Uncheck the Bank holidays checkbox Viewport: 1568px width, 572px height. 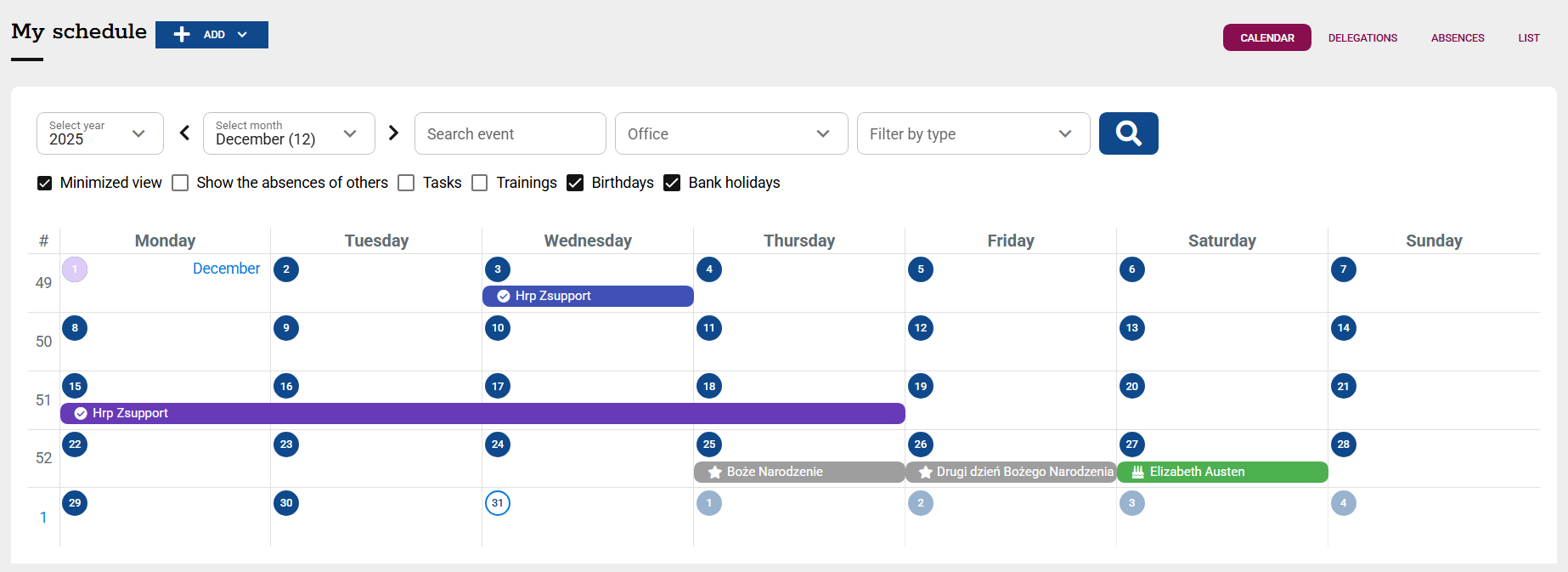[672, 183]
